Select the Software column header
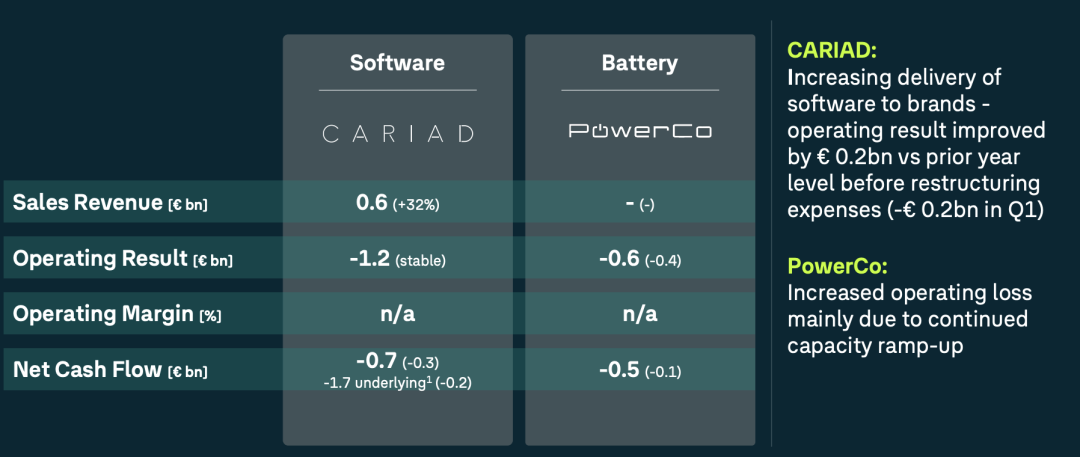The width and height of the screenshot is (1080, 457). pos(397,64)
